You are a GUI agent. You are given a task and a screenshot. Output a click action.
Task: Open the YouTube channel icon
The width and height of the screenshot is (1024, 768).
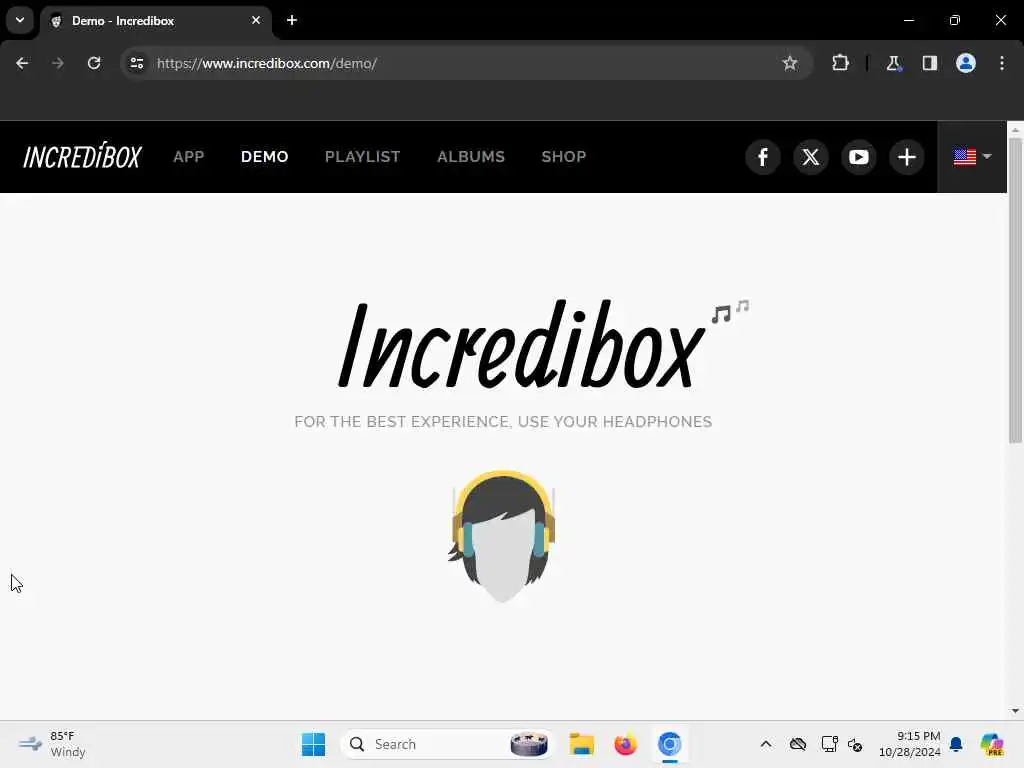[x=859, y=157]
